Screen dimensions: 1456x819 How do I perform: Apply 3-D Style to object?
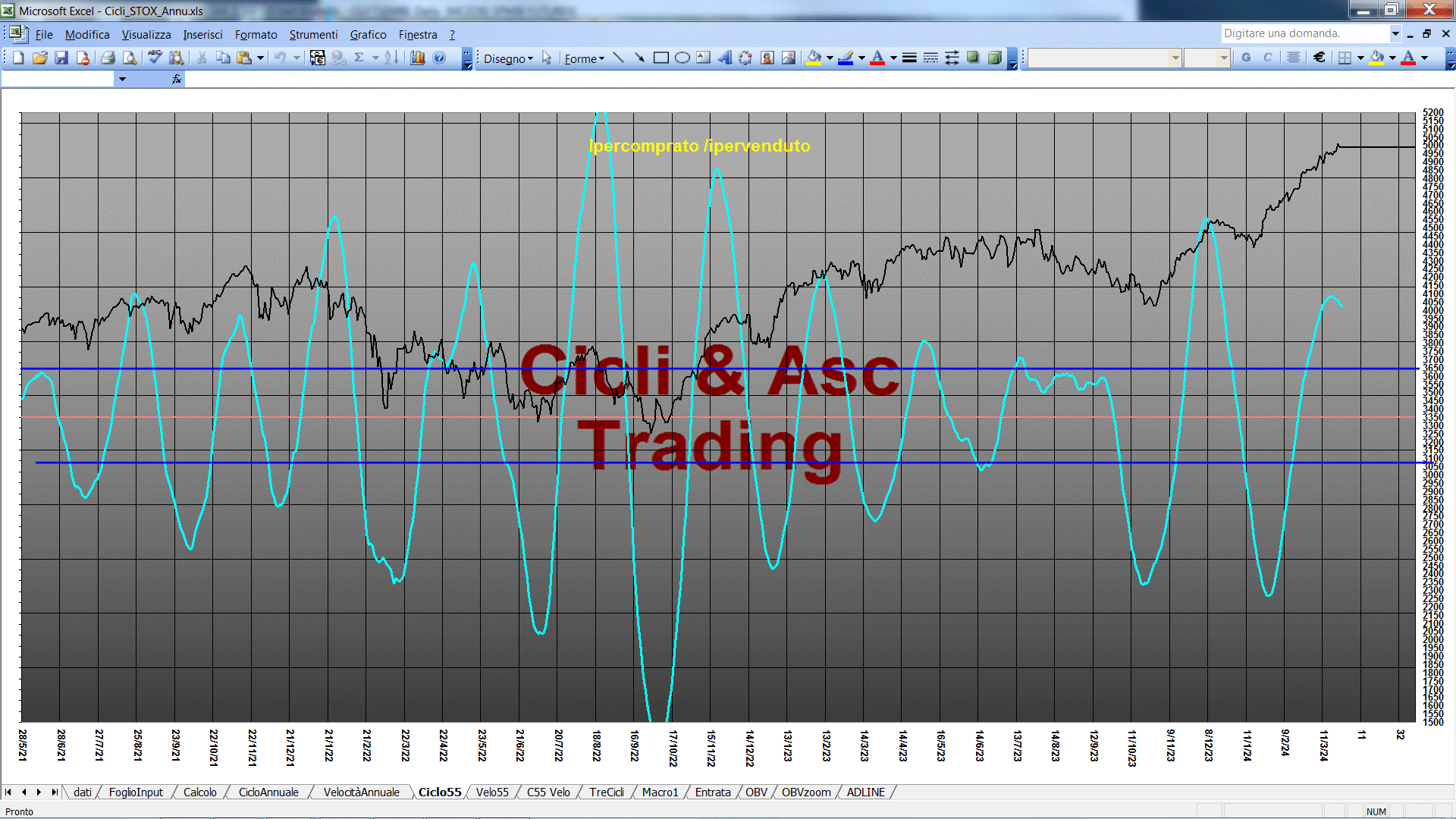(x=994, y=58)
